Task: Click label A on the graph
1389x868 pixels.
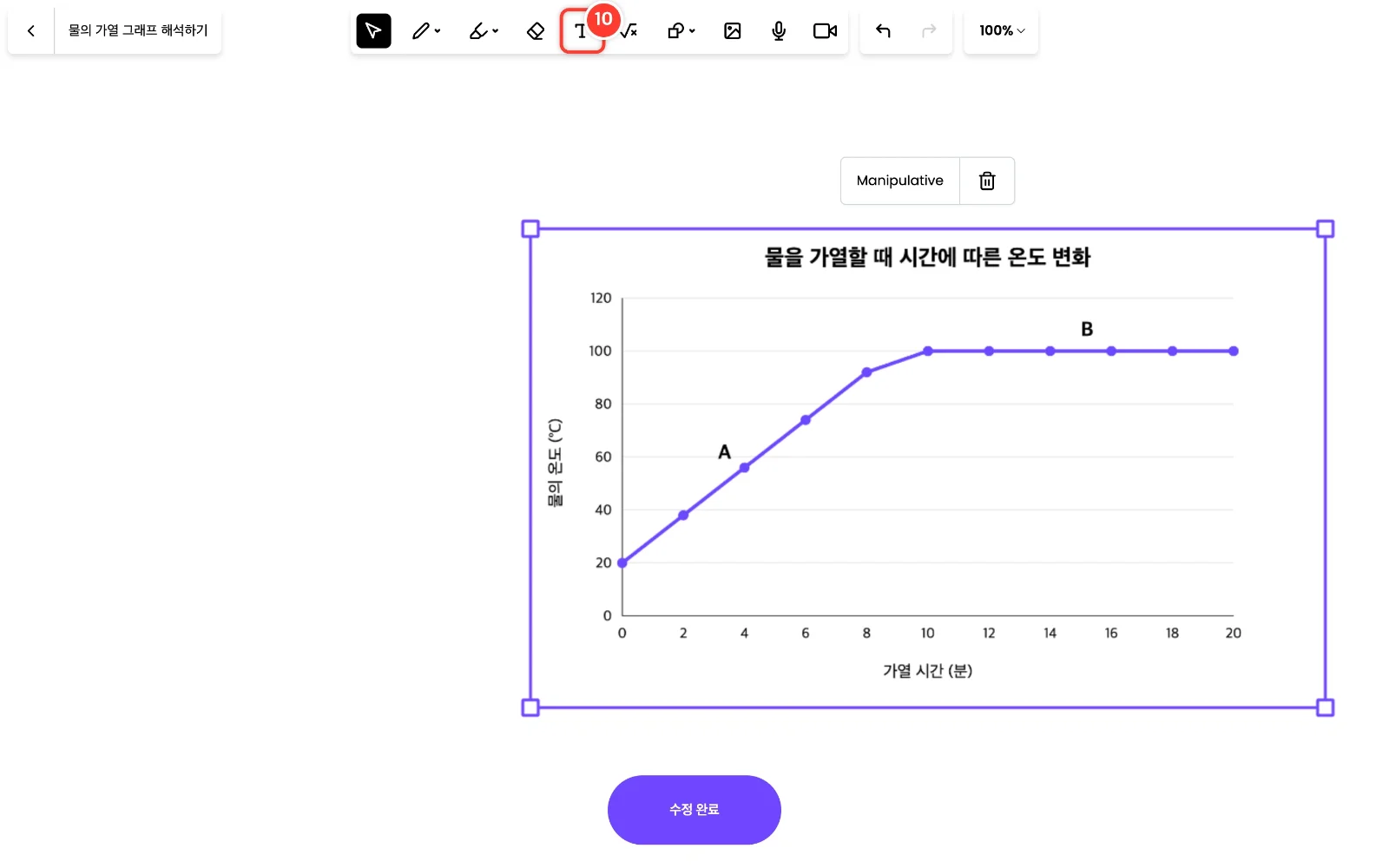Action: (x=724, y=452)
